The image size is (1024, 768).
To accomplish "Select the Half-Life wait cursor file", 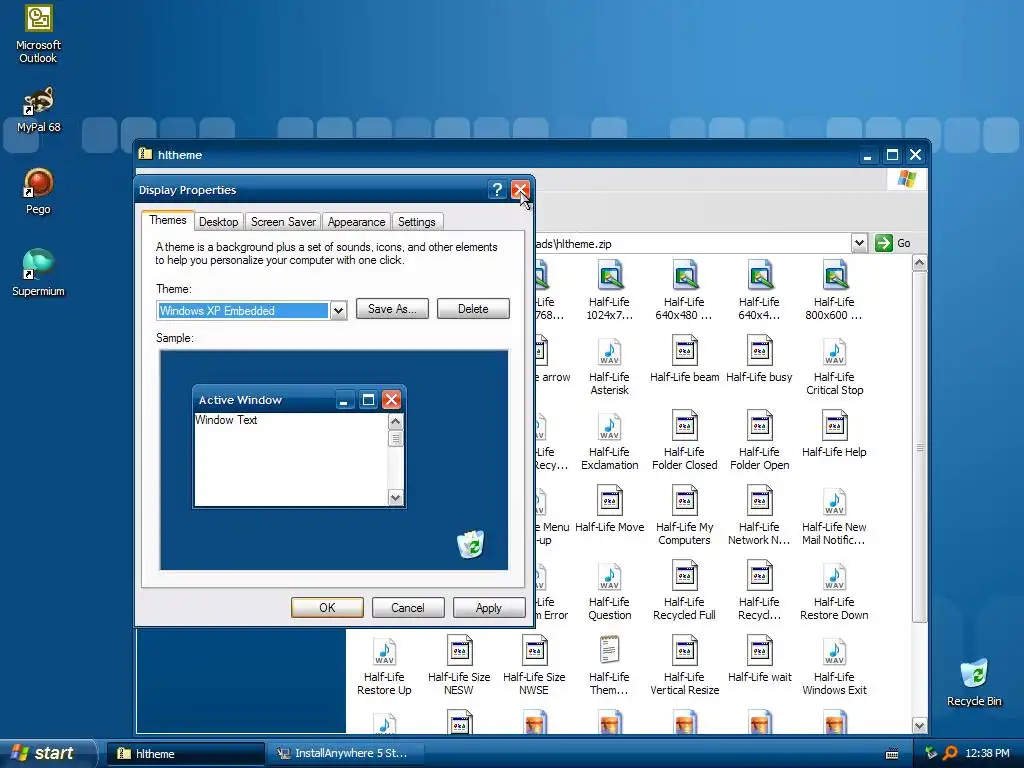I will click(x=760, y=660).
